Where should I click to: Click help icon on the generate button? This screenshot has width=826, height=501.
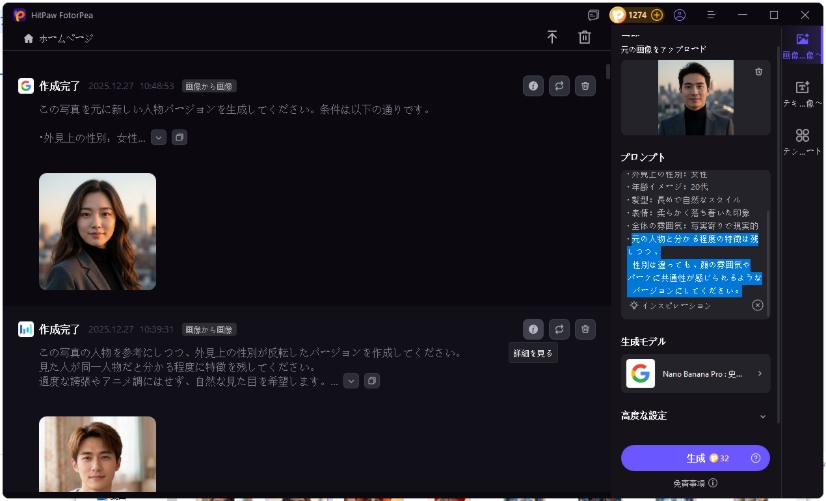[755, 458]
